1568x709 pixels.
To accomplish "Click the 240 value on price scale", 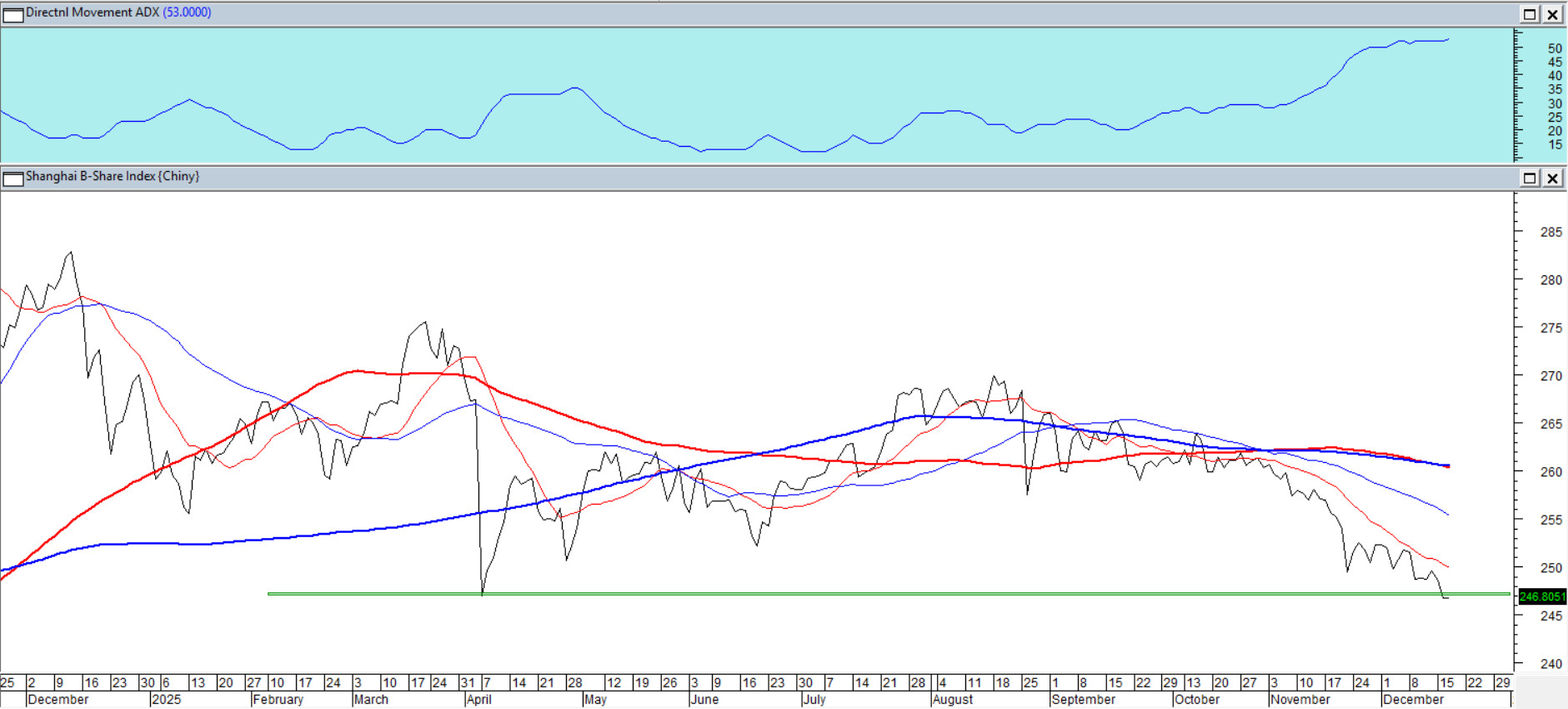I will (1550, 664).
